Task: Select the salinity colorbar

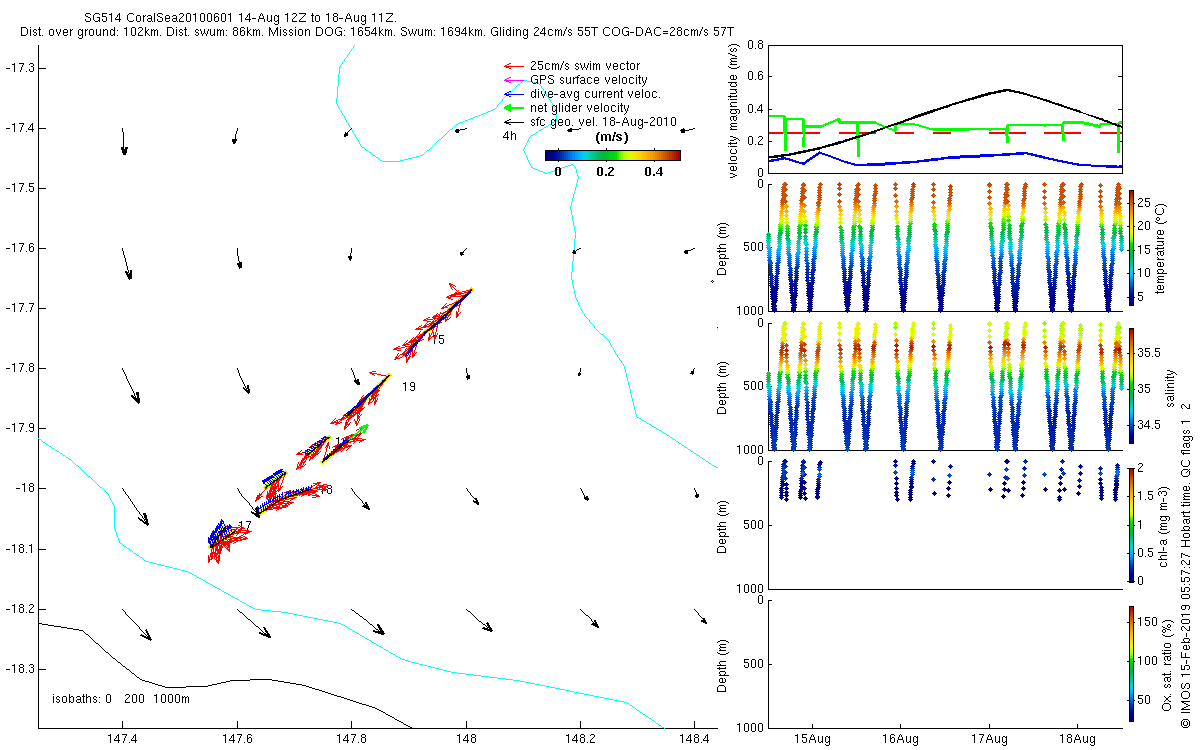Action: (x=1131, y=386)
